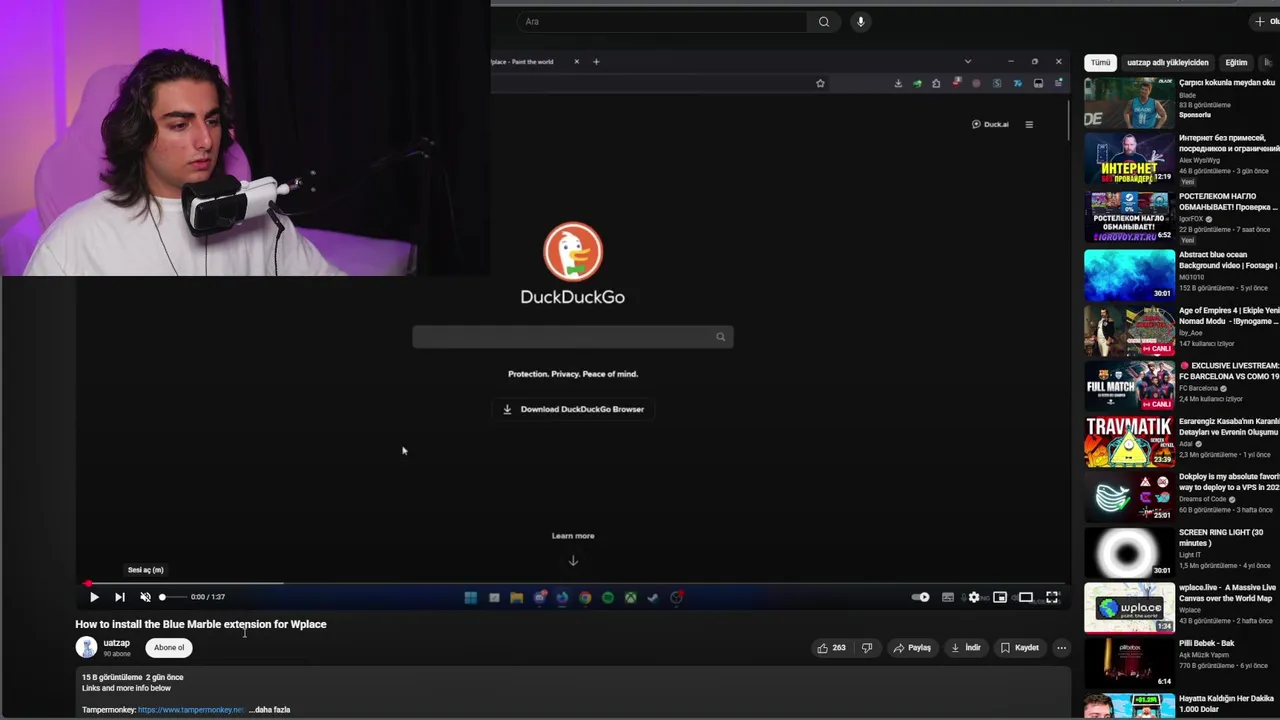Image resolution: width=1280 pixels, height=720 pixels.
Task: Click the DuckDuckGo search field in video
Action: coord(572,337)
